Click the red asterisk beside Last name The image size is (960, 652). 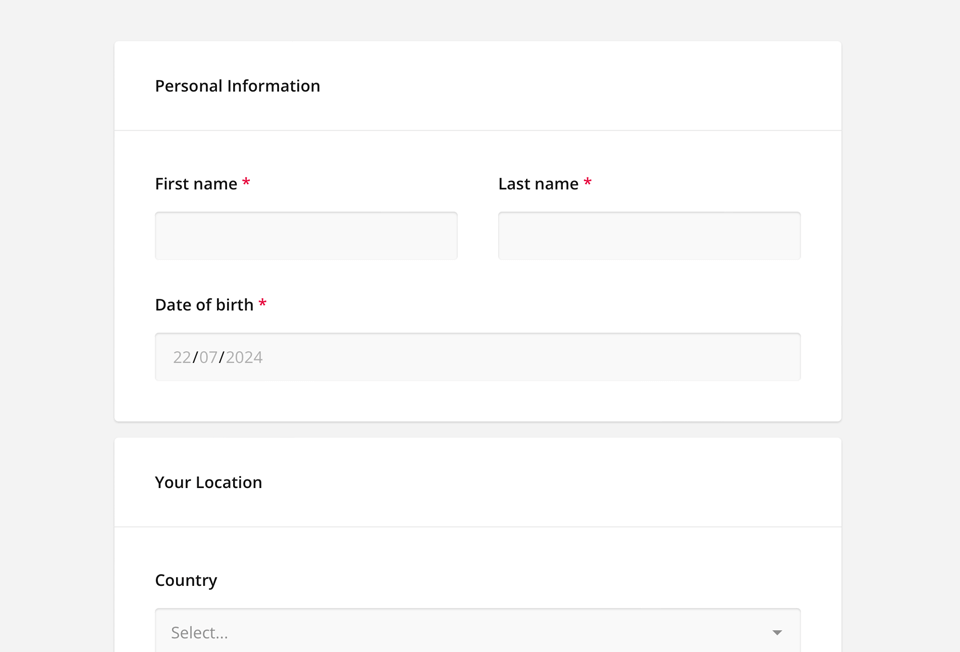pos(588,183)
